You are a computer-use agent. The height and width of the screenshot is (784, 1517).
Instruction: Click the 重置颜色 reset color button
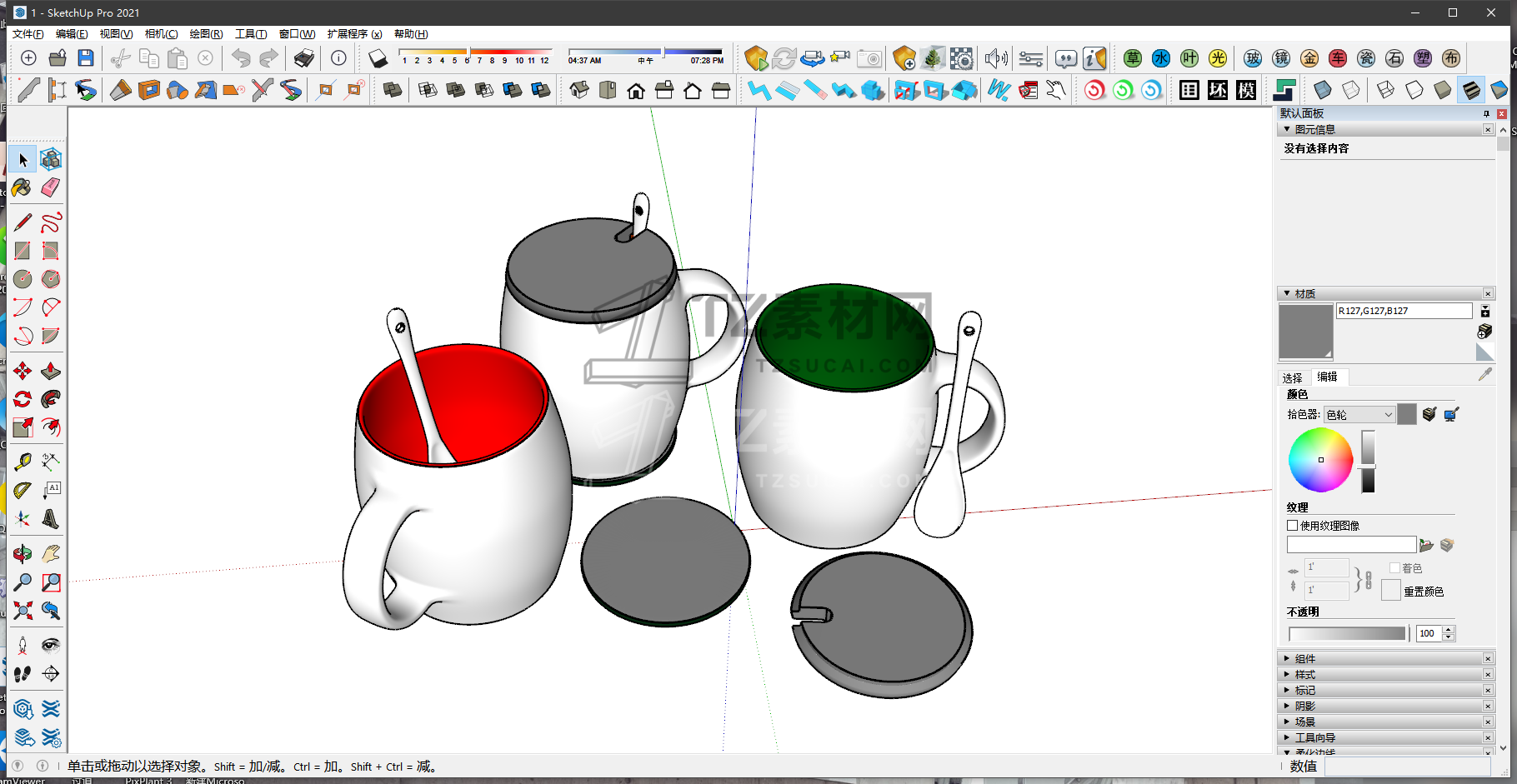coord(1390,590)
